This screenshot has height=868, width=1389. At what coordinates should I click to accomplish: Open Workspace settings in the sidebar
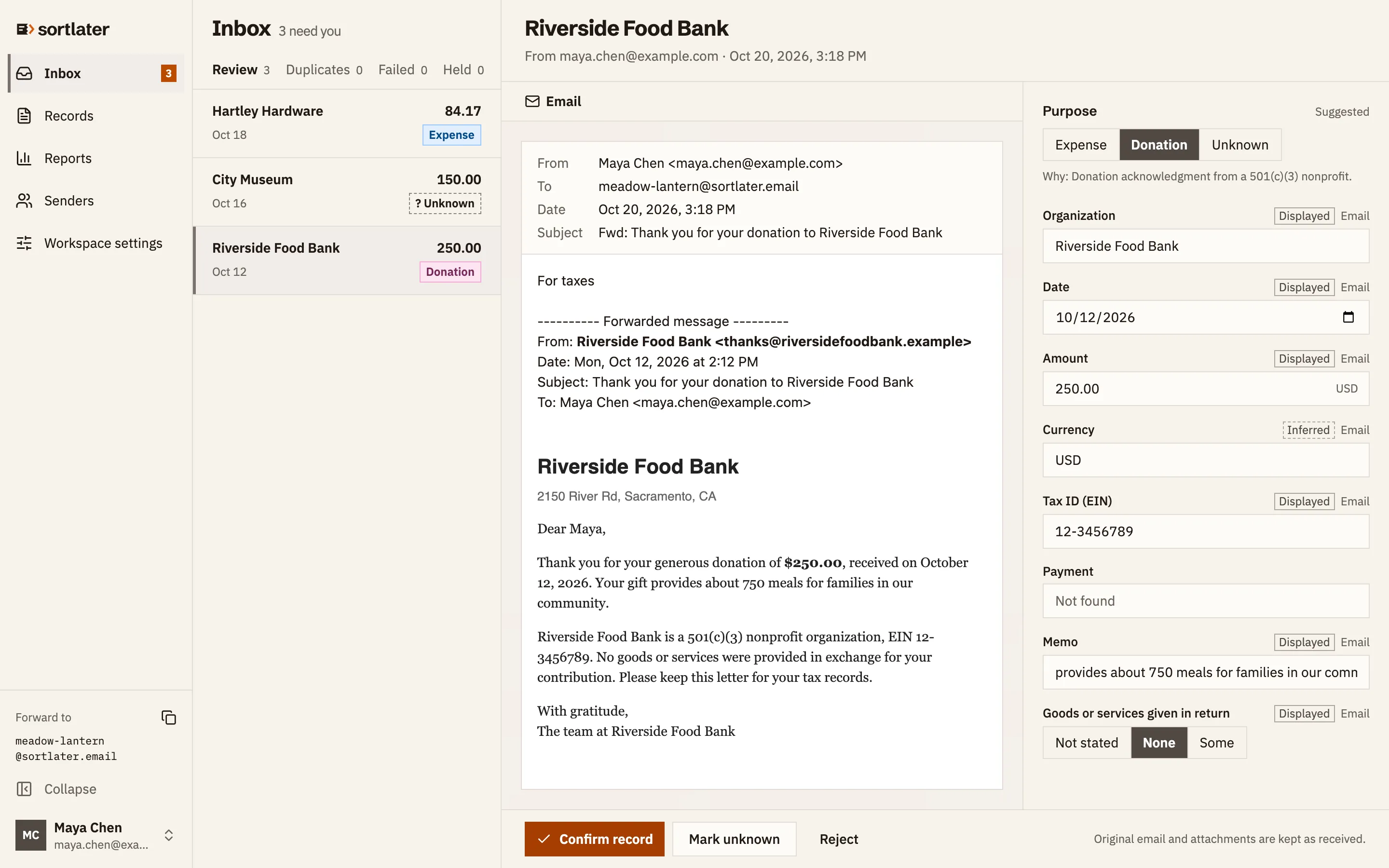click(96, 244)
